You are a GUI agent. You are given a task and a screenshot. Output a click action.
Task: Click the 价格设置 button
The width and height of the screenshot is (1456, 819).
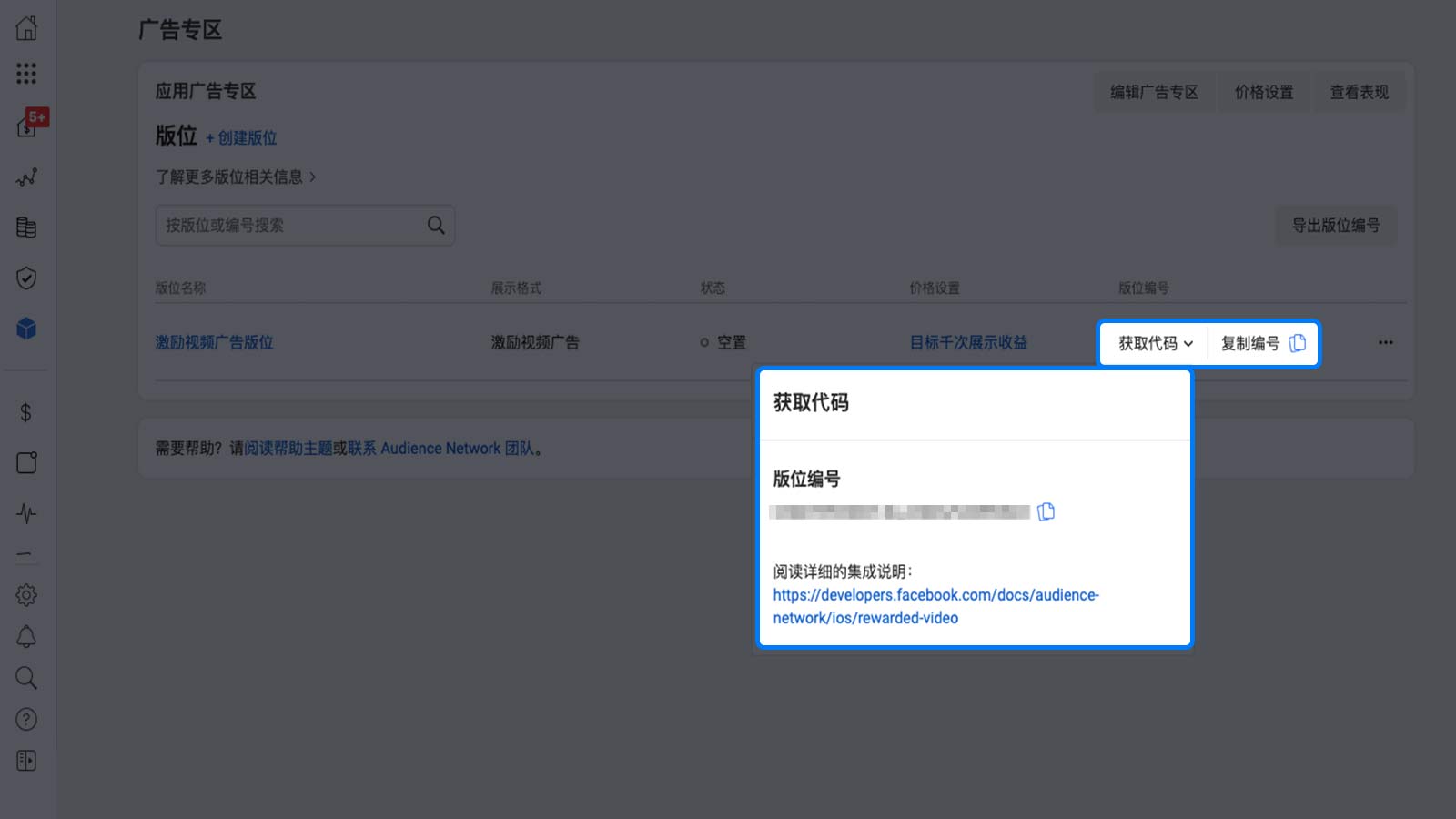tap(1263, 92)
